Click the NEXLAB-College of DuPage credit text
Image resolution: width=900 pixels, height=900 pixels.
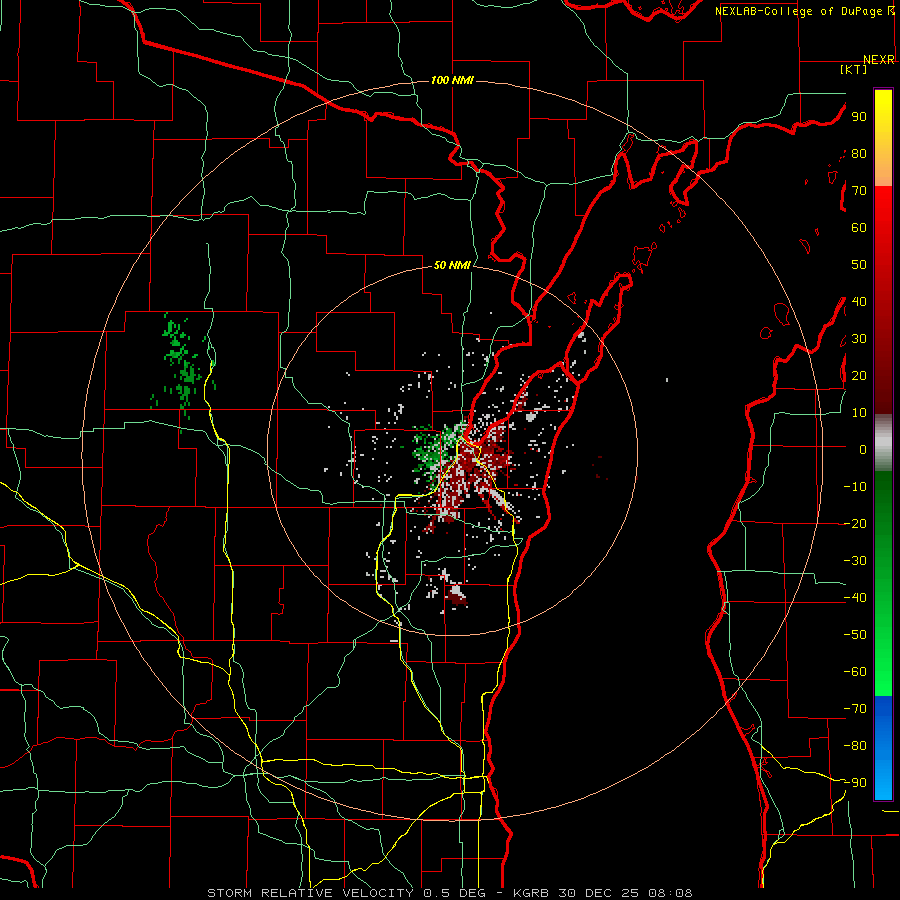point(805,11)
